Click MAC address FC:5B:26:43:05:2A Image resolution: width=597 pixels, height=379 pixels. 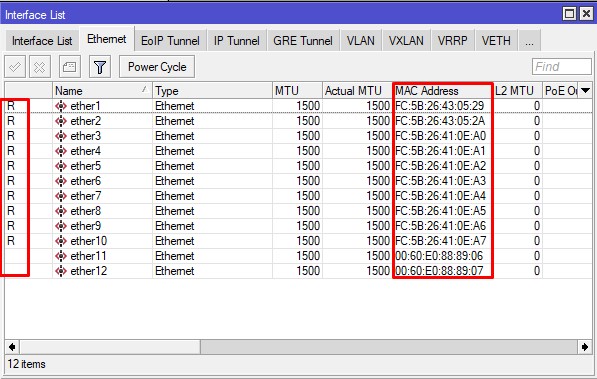(440, 121)
